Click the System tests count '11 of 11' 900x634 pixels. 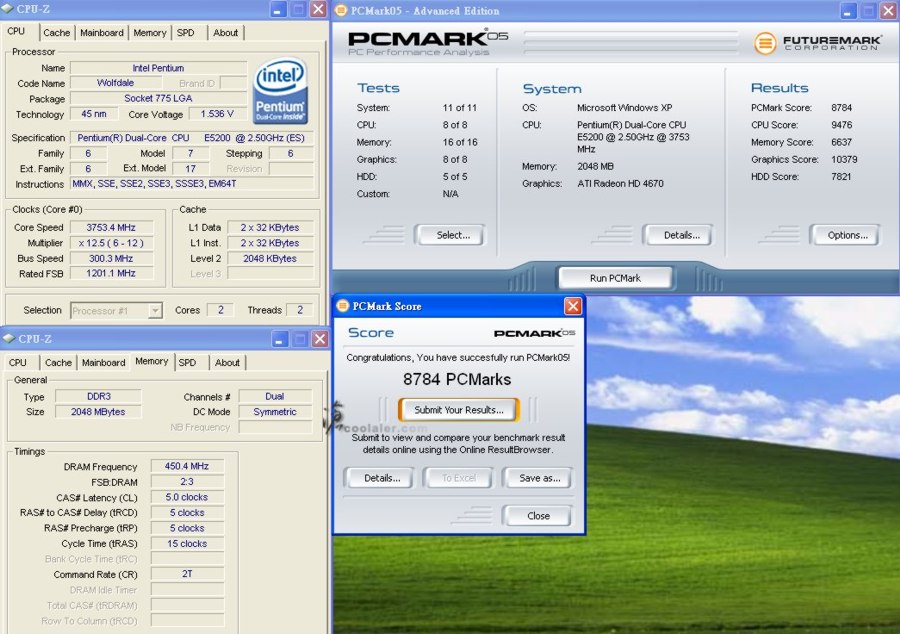(459, 107)
